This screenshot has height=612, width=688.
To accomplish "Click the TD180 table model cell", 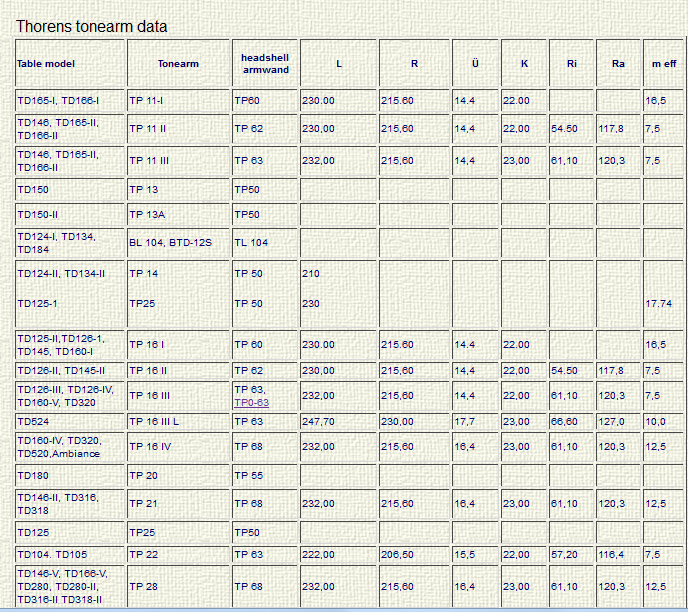I will click(33, 475).
